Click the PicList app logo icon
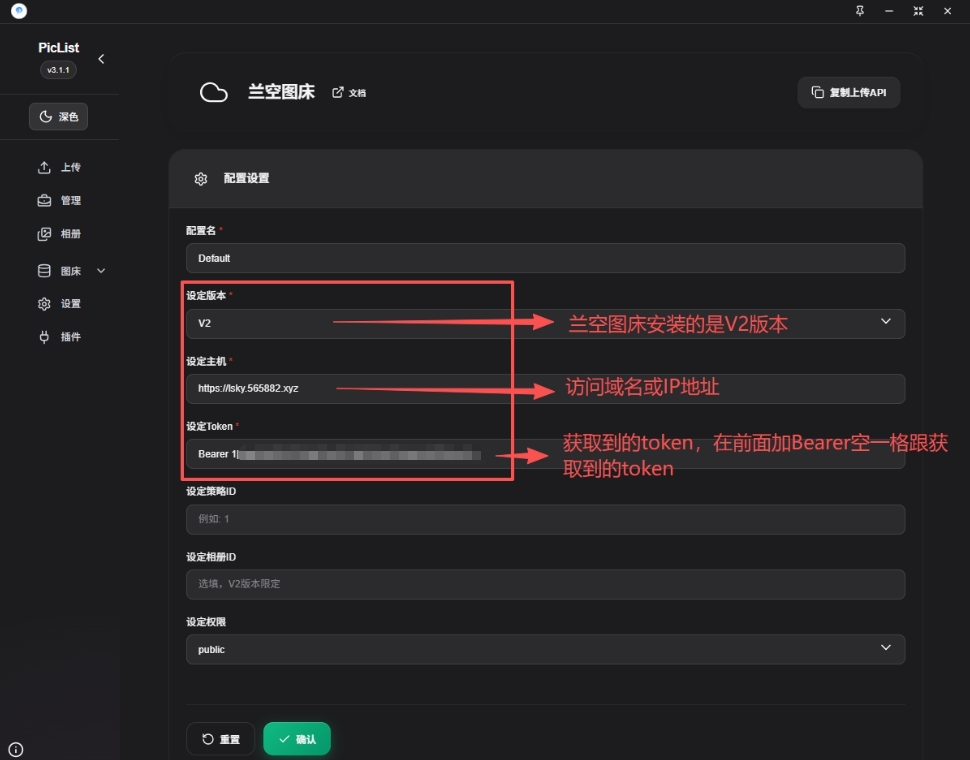Screen dimensions: 970x760 19,11
